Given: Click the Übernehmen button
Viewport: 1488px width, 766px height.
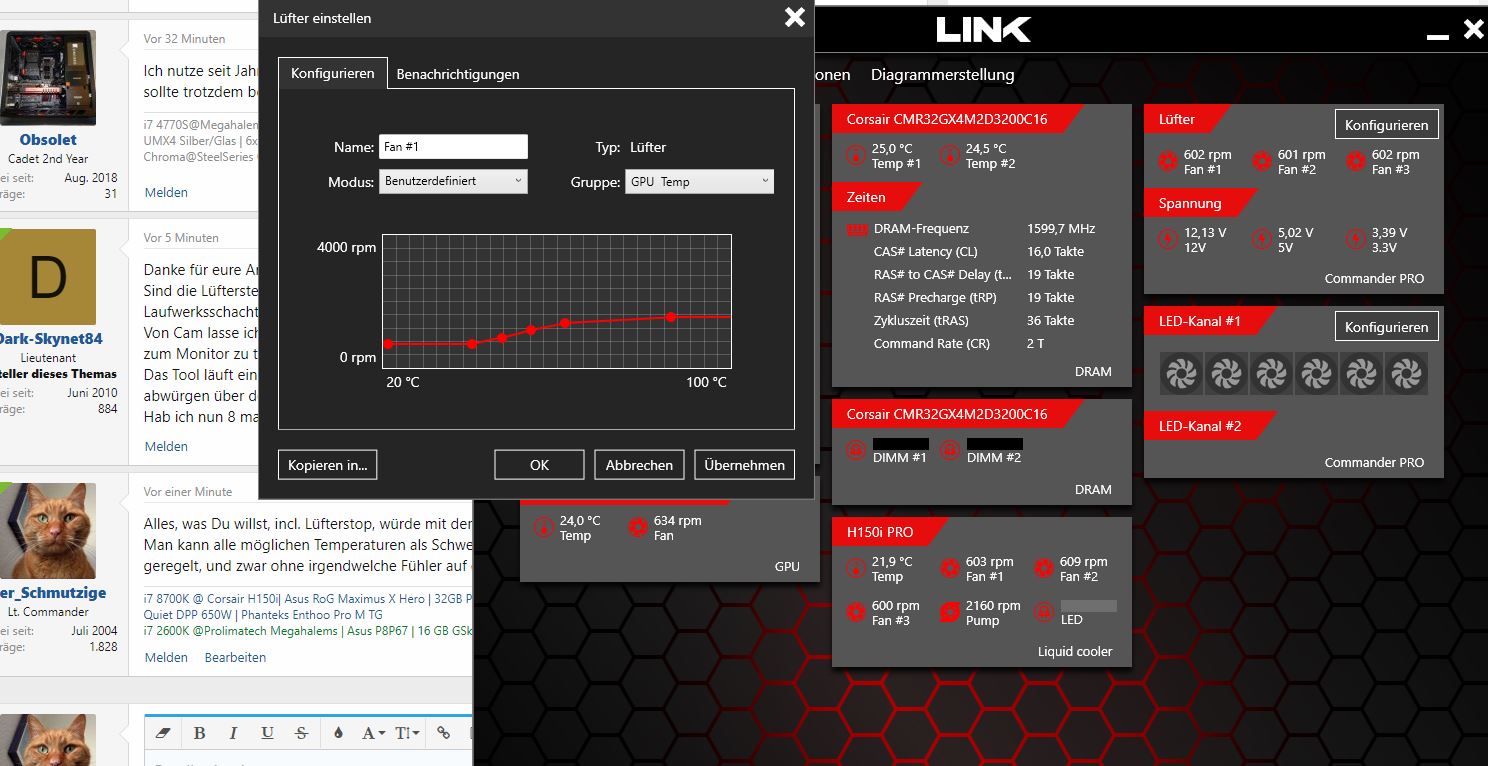Looking at the screenshot, I should click(x=745, y=465).
